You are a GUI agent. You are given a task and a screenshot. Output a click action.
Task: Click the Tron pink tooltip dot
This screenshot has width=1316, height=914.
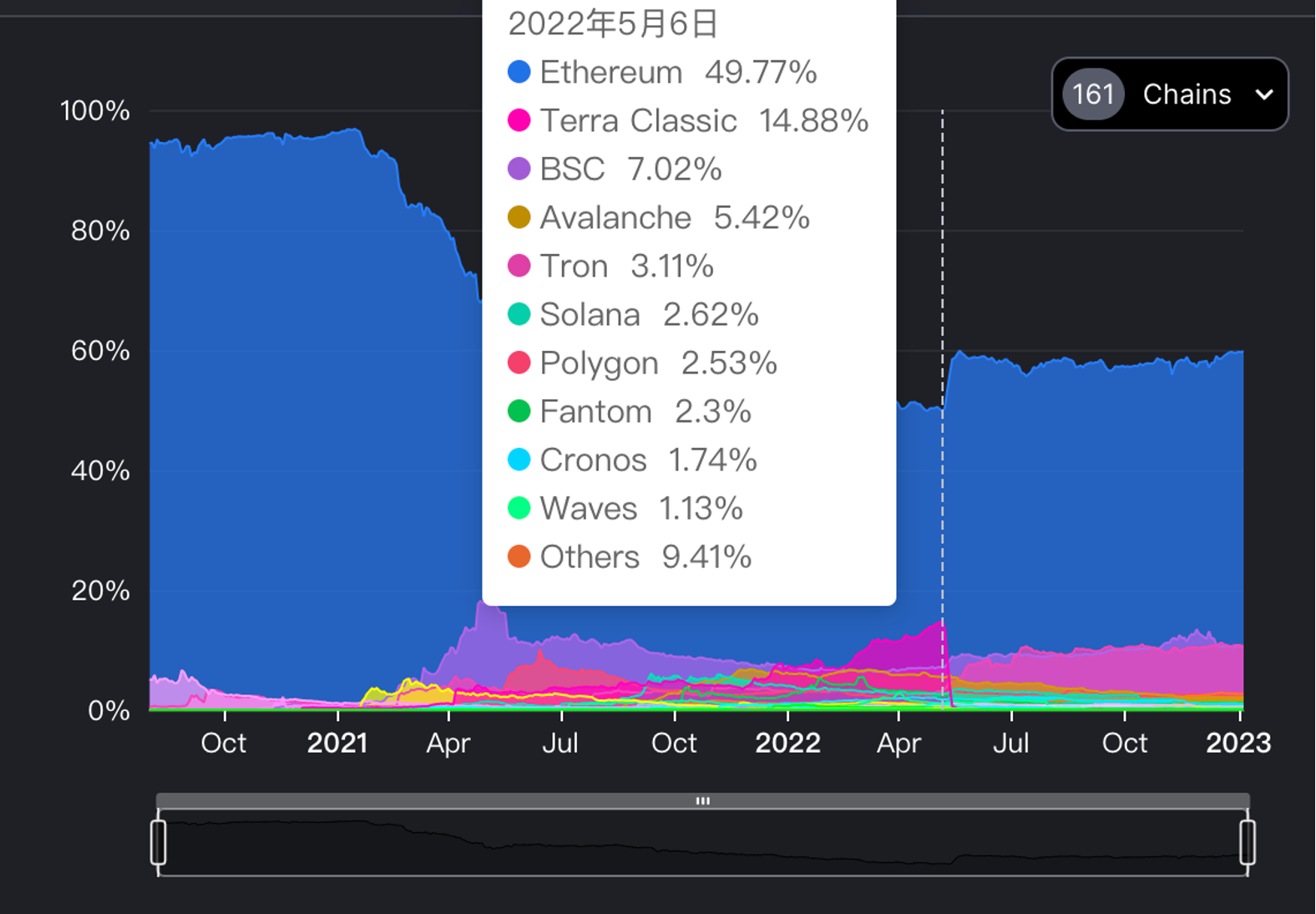519,266
